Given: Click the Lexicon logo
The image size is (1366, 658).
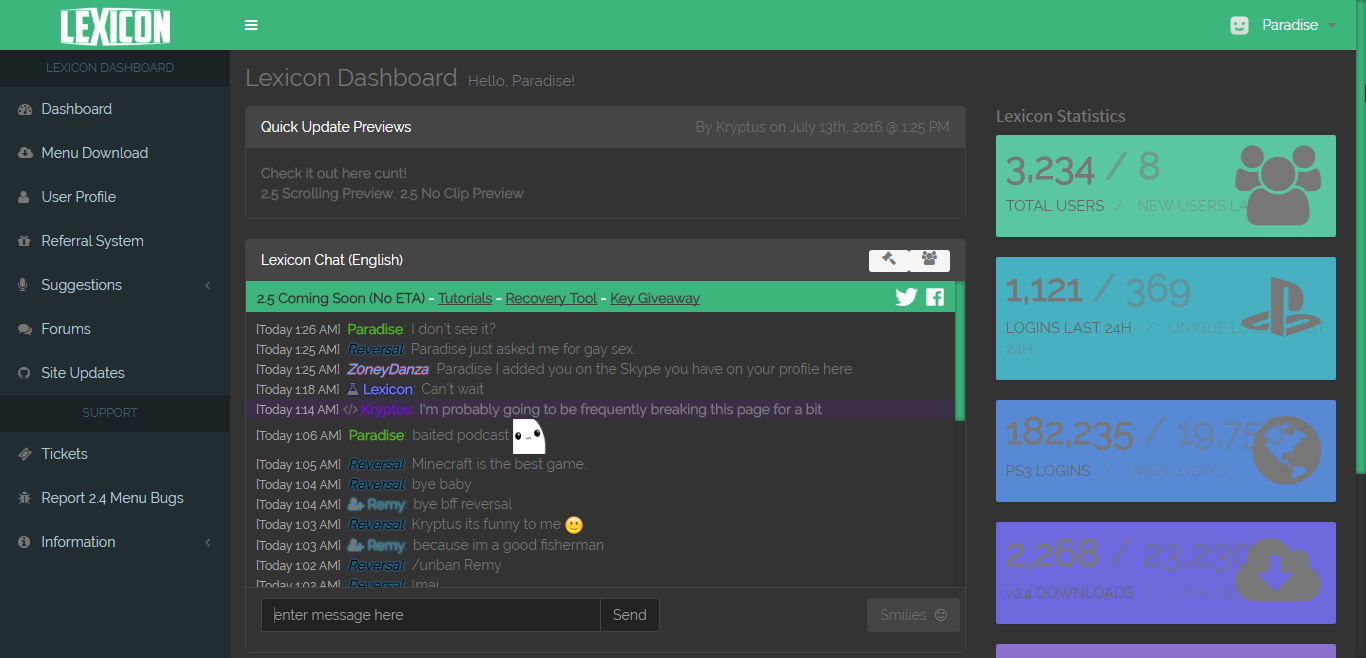Looking at the screenshot, I should pyautogui.click(x=115, y=26).
